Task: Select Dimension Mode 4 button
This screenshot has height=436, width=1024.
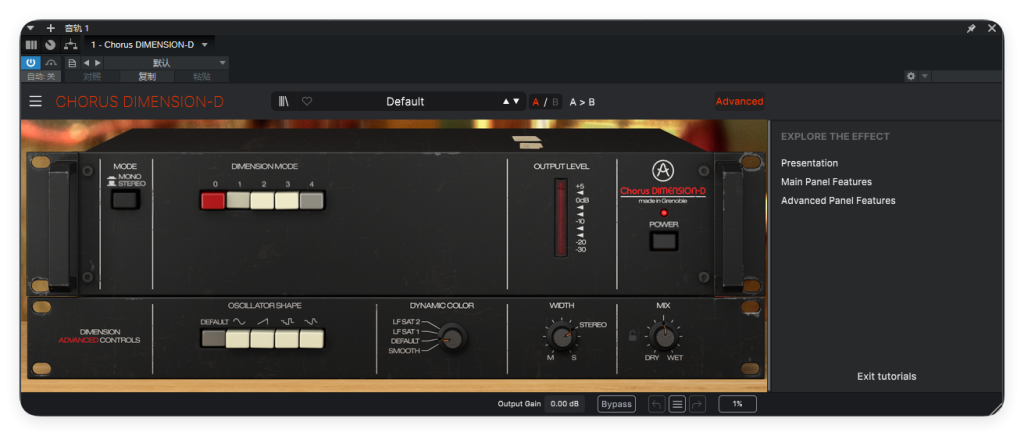Action: pyautogui.click(x=312, y=200)
